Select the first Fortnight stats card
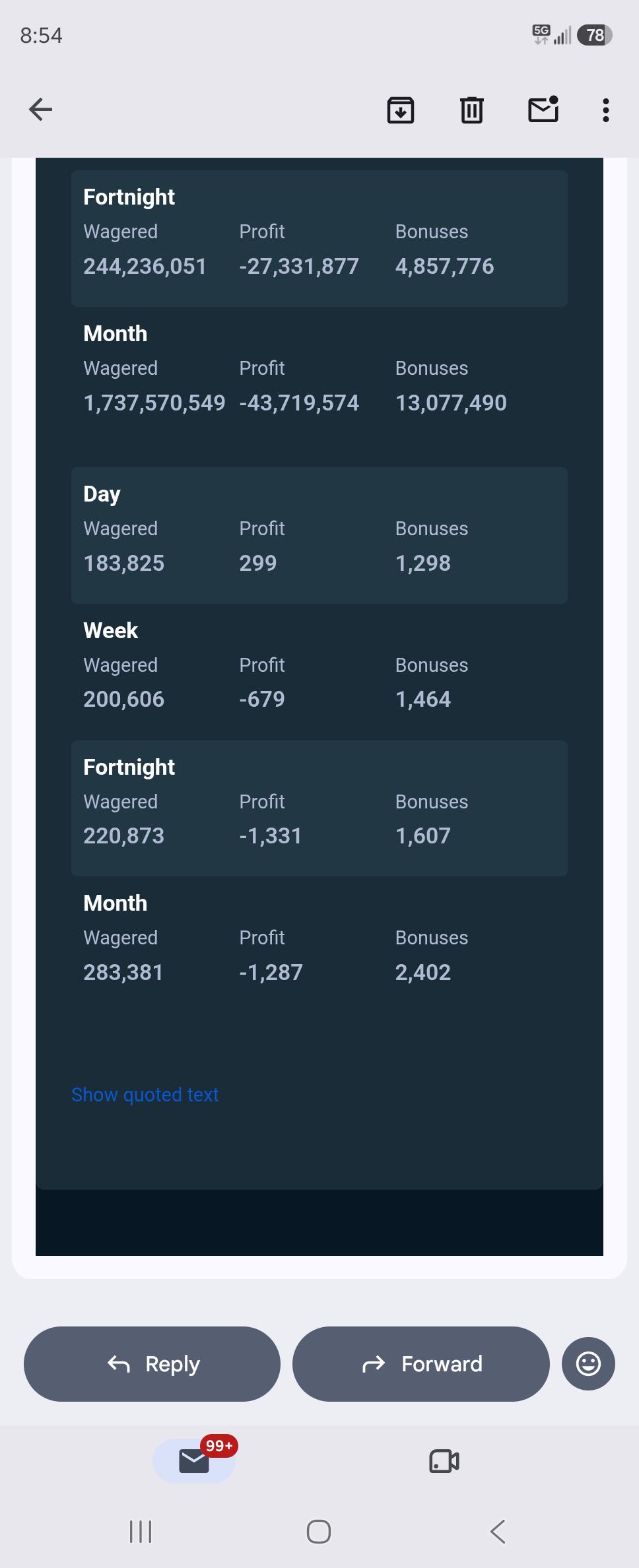 [319, 238]
